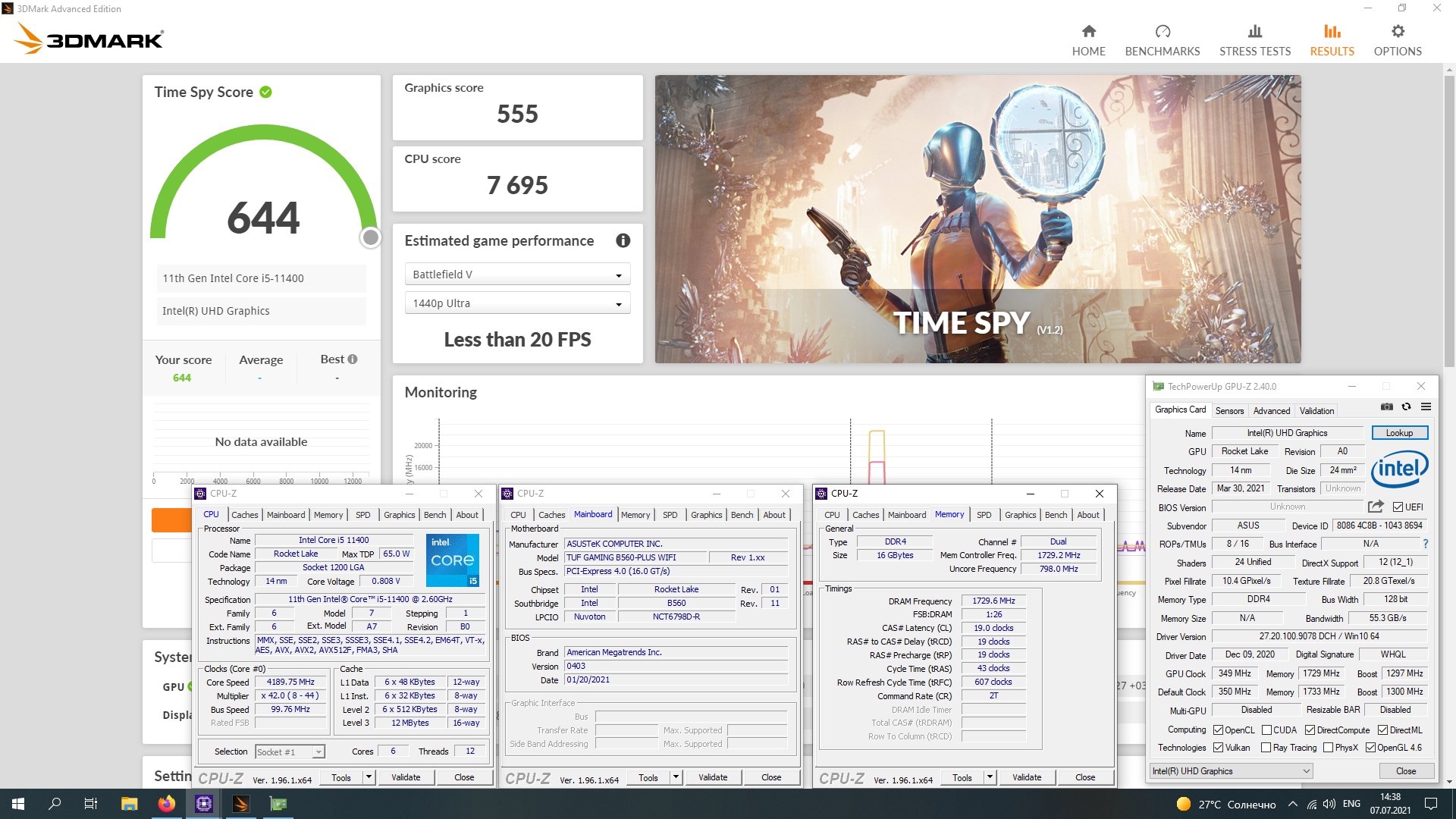Expand Tools arrow in CPU-Z Memory window
Viewport: 1456px width, 819px height.
990,777
